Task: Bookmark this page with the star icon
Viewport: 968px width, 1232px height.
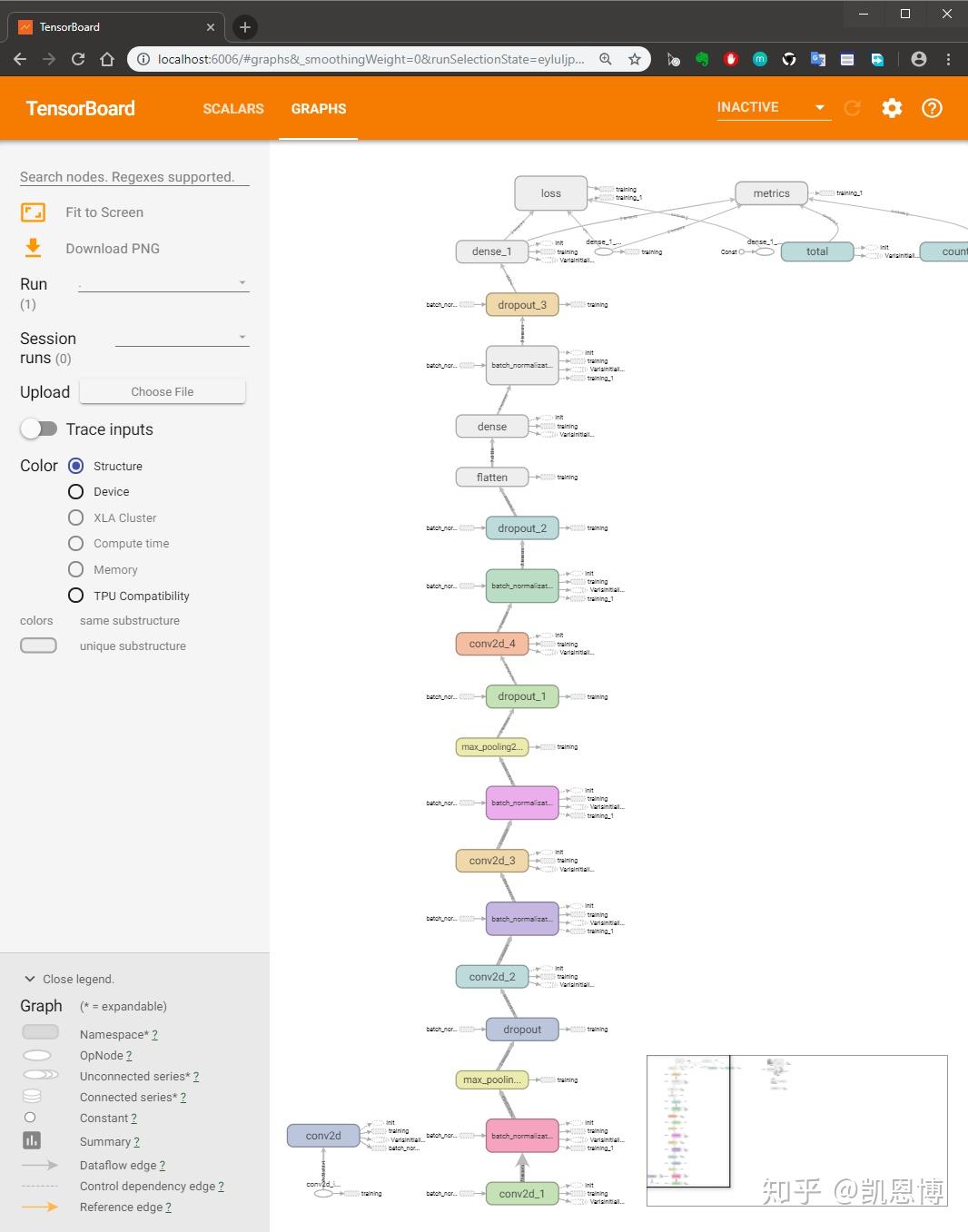Action: point(634,59)
